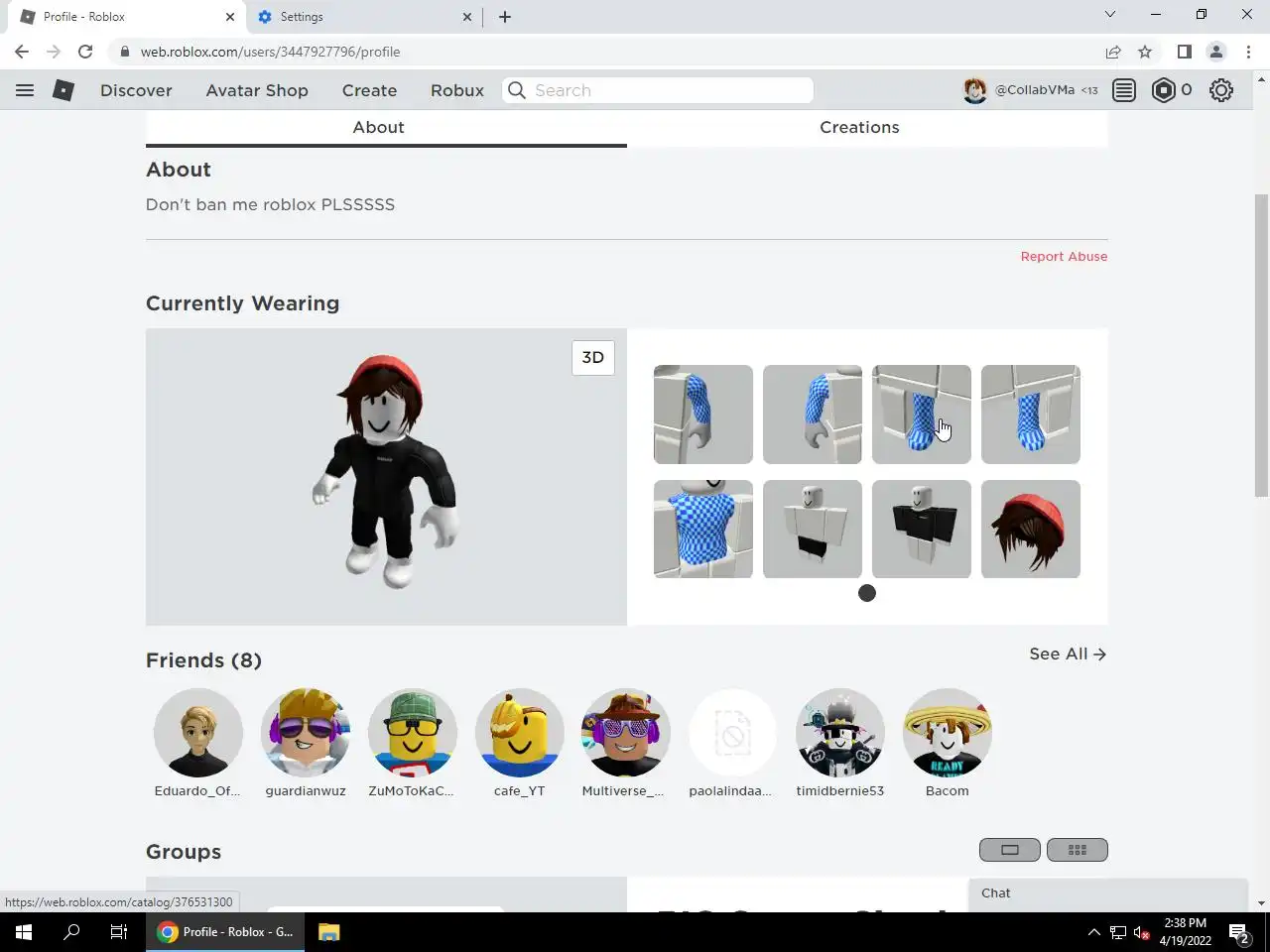This screenshot has width=1270, height=952.
Task: Click the network tray icon
Action: pyautogui.click(x=1118, y=932)
